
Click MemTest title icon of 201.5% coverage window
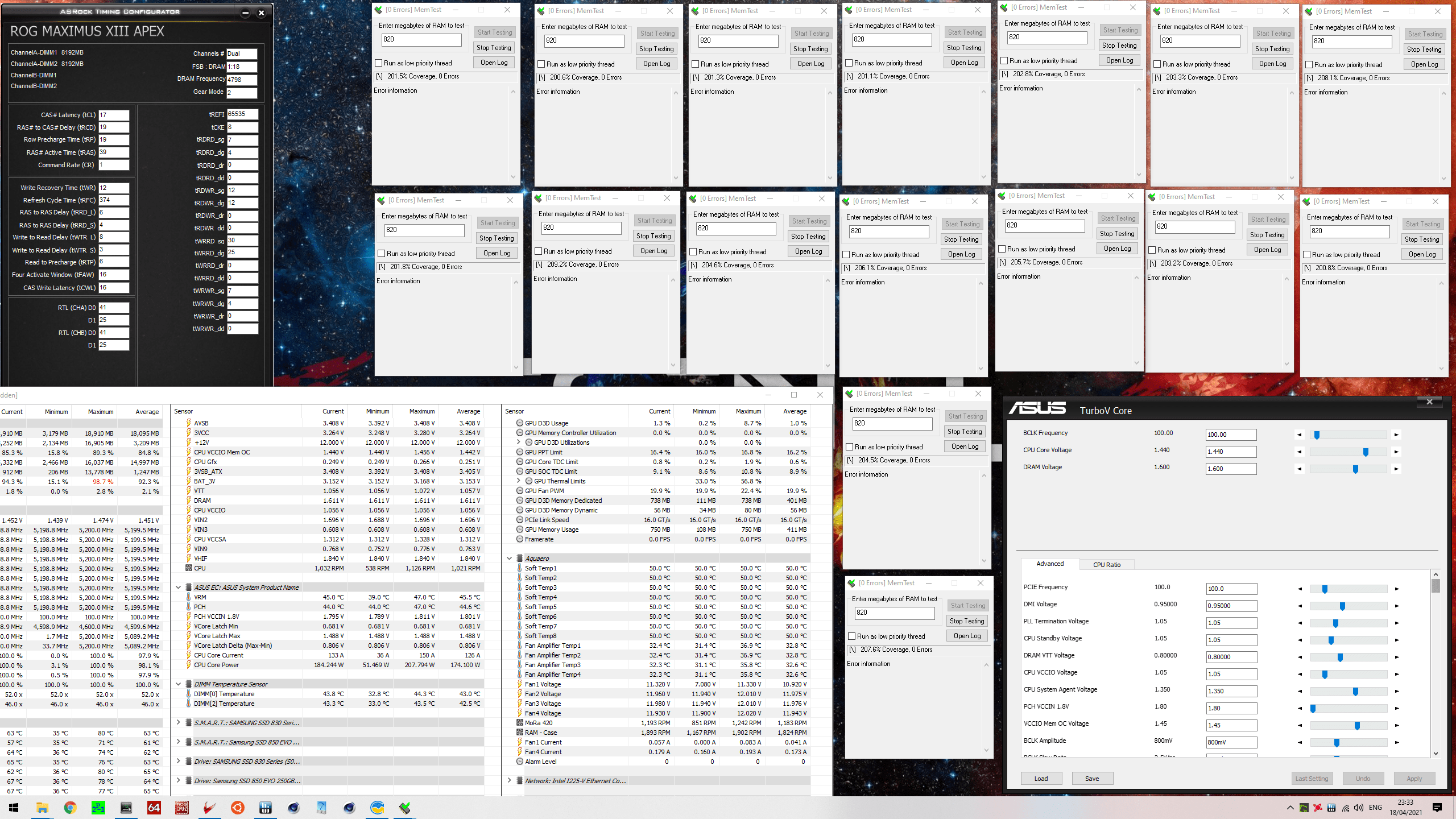[378, 10]
